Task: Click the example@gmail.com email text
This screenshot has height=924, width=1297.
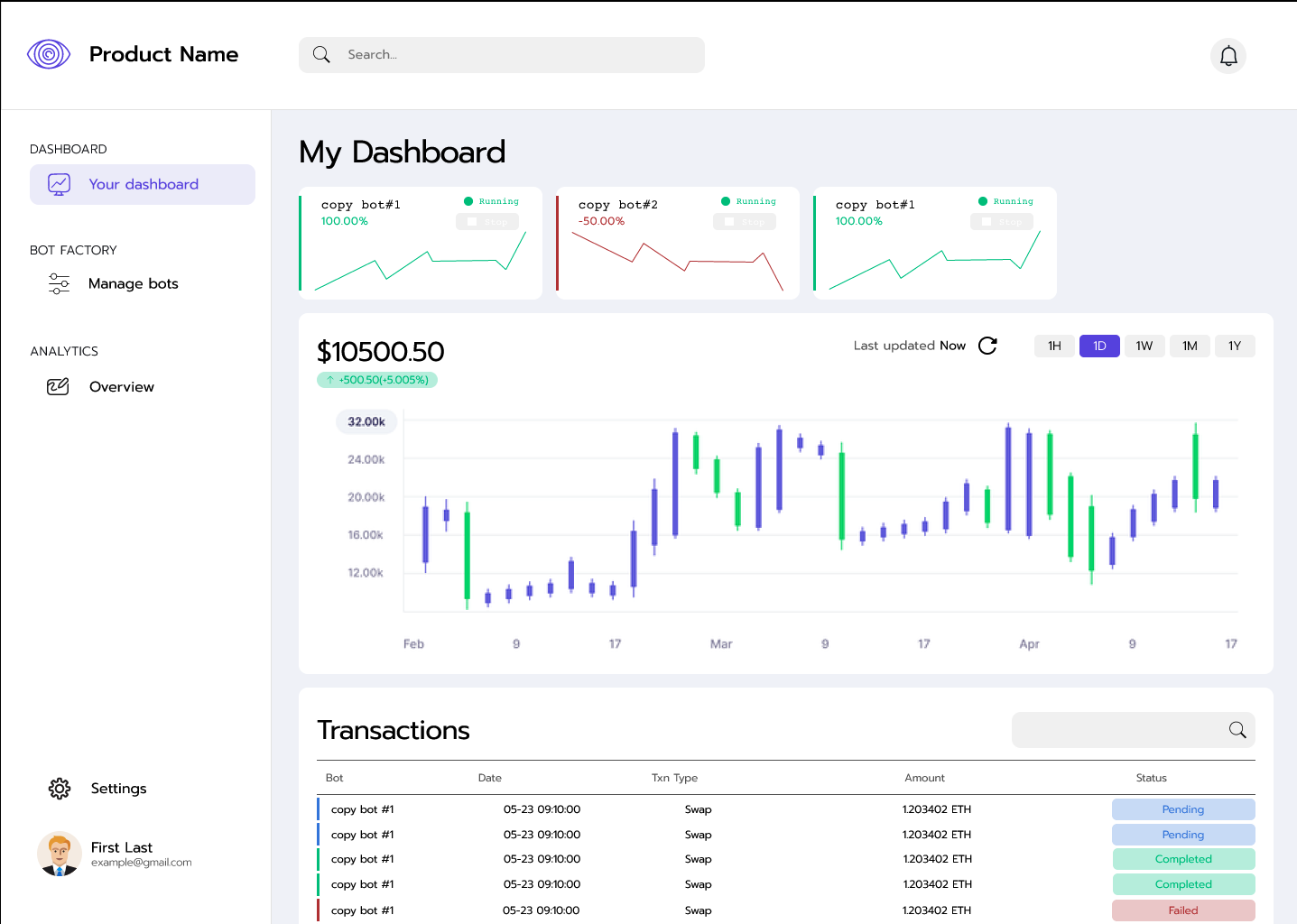Action: 142,863
